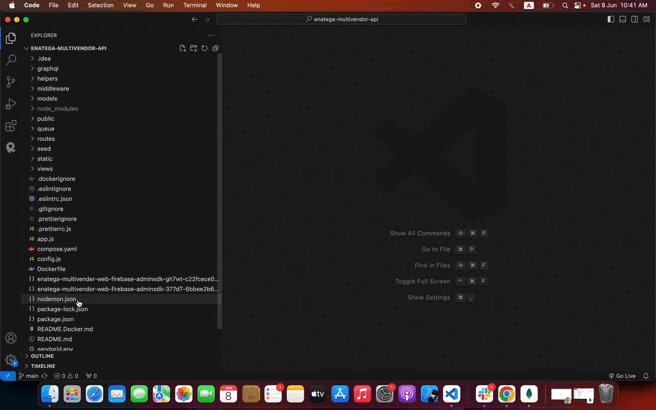Toggle the bottom panel layout button
The image size is (656, 410).
coord(623,19)
